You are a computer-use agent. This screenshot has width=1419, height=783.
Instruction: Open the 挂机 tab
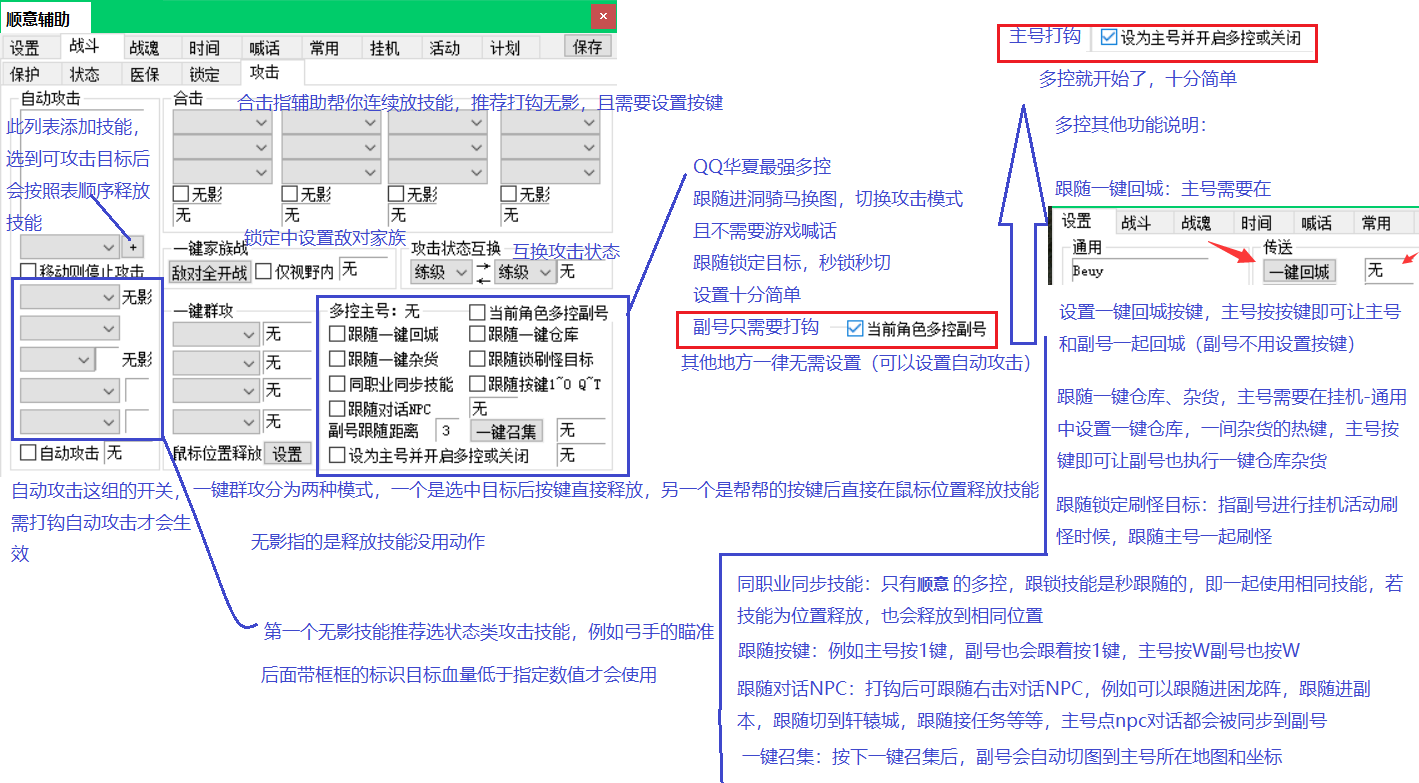pyautogui.click(x=385, y=48)
